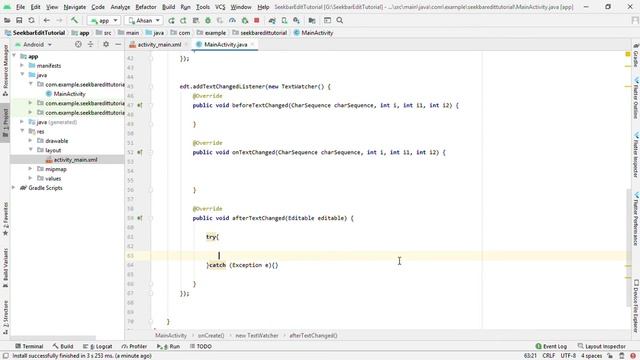This screenshot has height=360, width=640.
Task: Click Attach Debugger to Android Process icon
Action: (244, 20)
